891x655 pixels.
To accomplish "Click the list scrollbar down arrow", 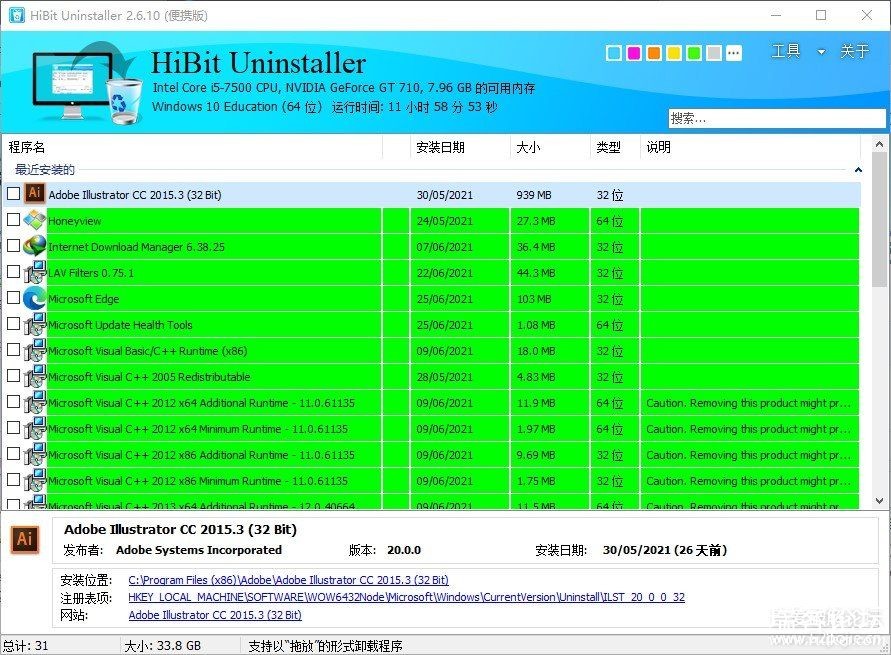I will (880, 500).
